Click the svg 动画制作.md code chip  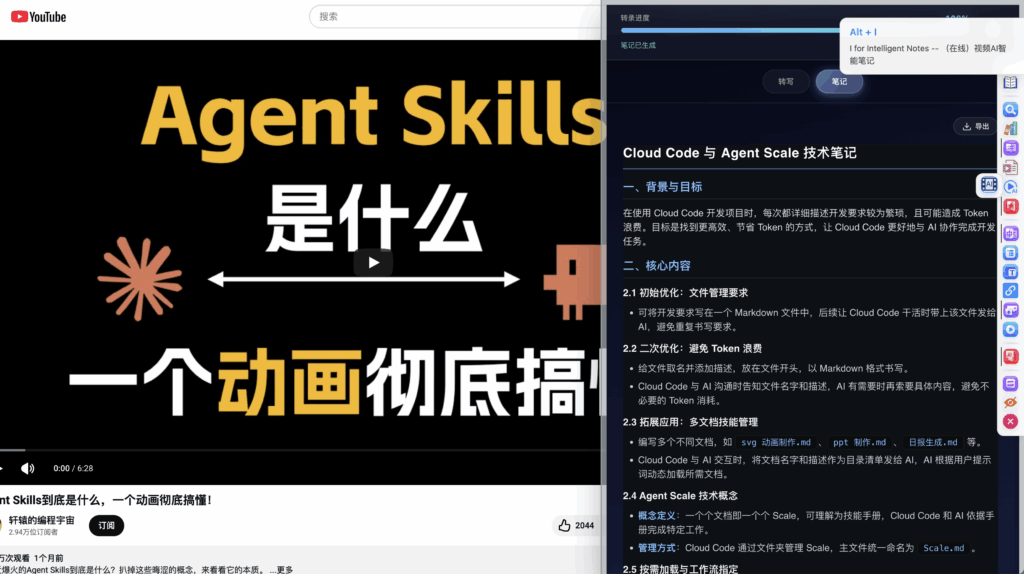tap(776, 442)
